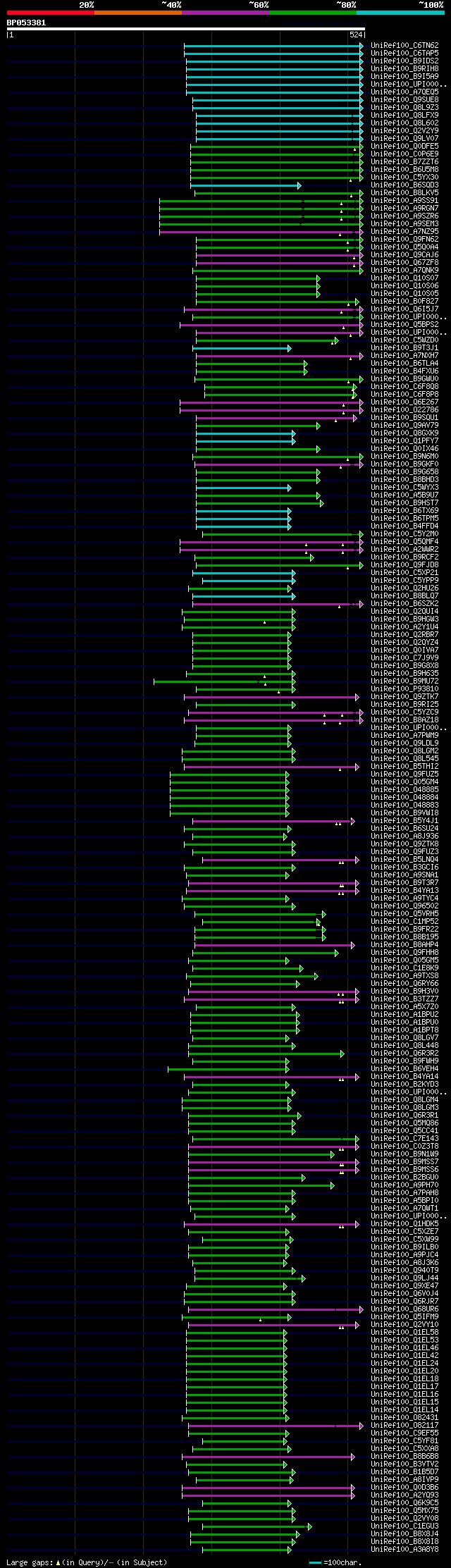Screen dimensions: 451x1568
Task: Open the UniRef100_B9IDS2 hit label
Action: coord(404,61)
